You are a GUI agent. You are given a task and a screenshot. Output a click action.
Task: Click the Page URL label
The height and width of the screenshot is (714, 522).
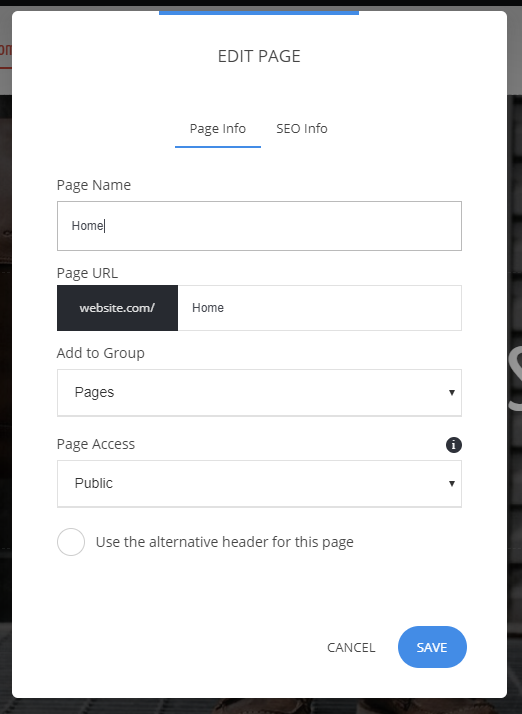(x=87, y=273)
